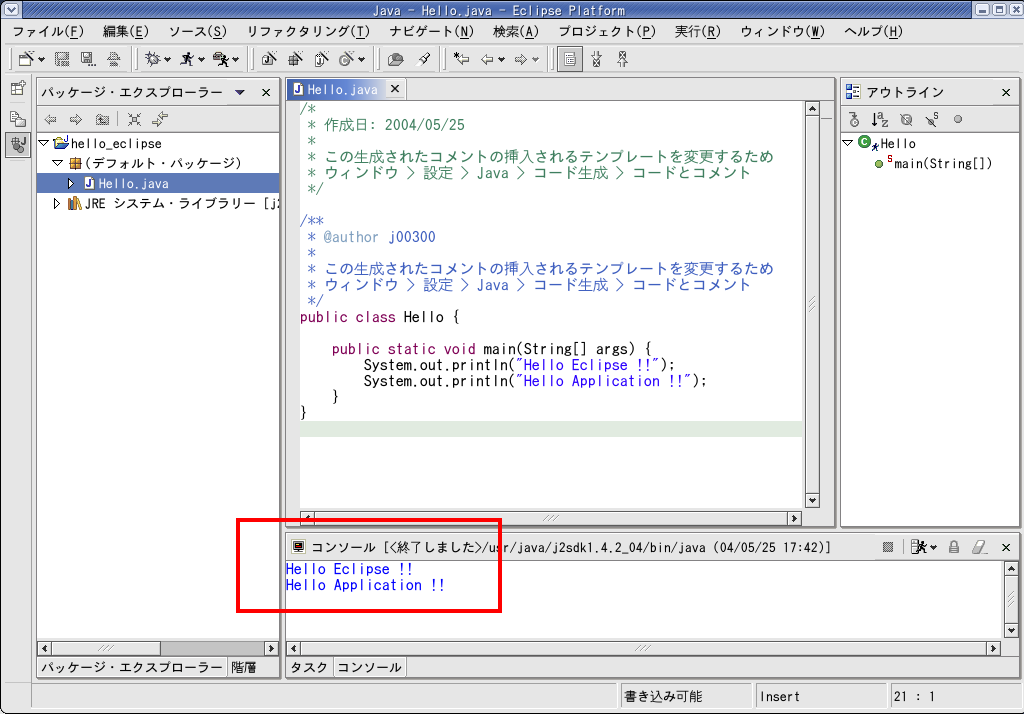Click Package Explorer back arrow

click(x=50, y=119)
